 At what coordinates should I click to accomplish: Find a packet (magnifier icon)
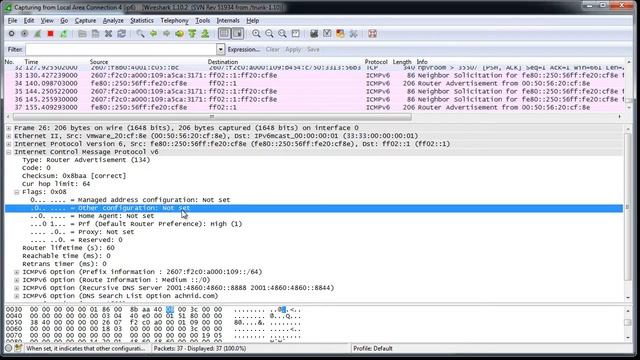[x=140, y=34]
